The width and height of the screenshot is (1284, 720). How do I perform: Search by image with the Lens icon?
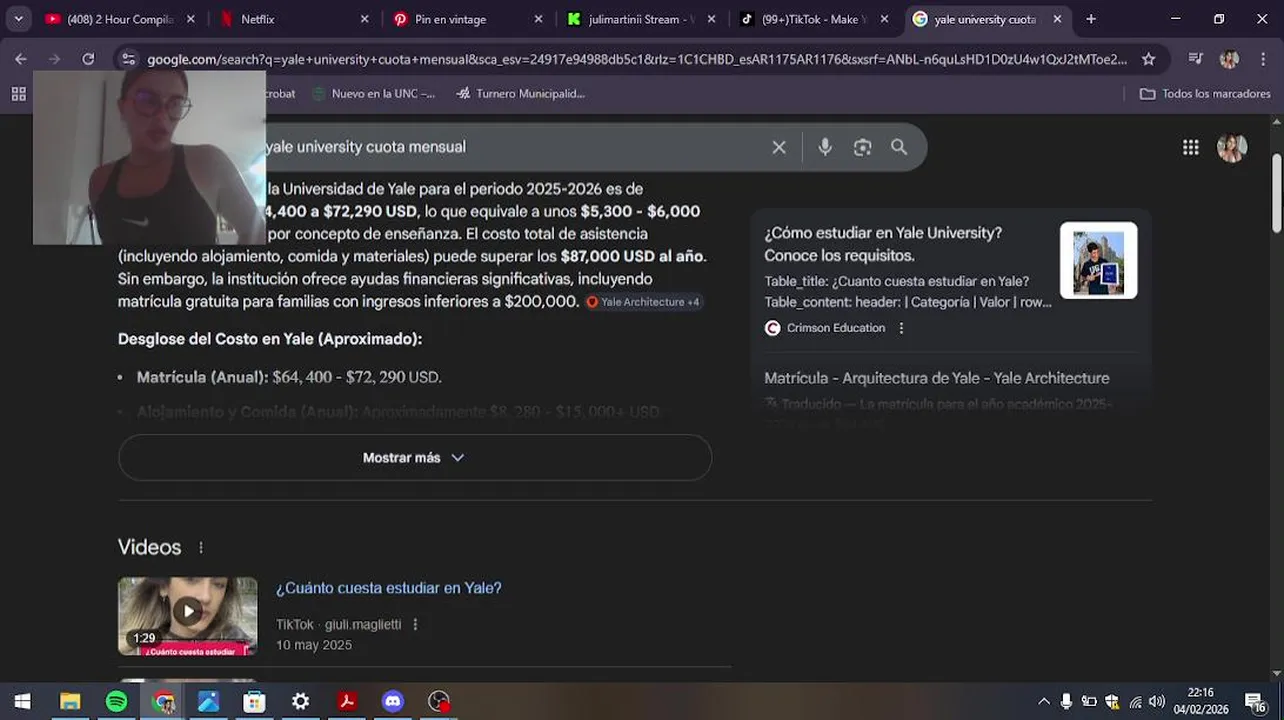[x=862, y=147]
